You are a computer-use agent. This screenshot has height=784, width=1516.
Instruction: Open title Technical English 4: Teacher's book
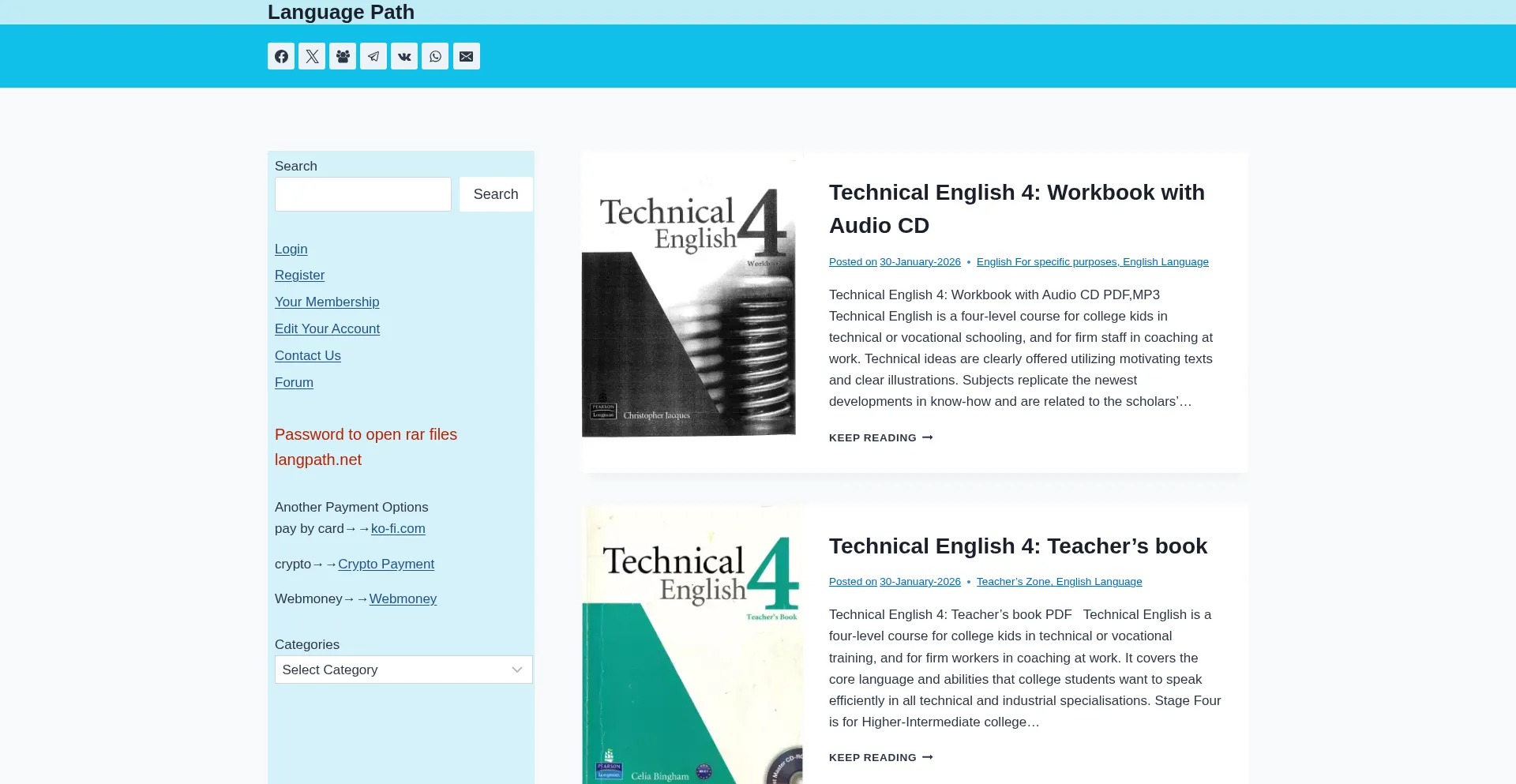1018,546
